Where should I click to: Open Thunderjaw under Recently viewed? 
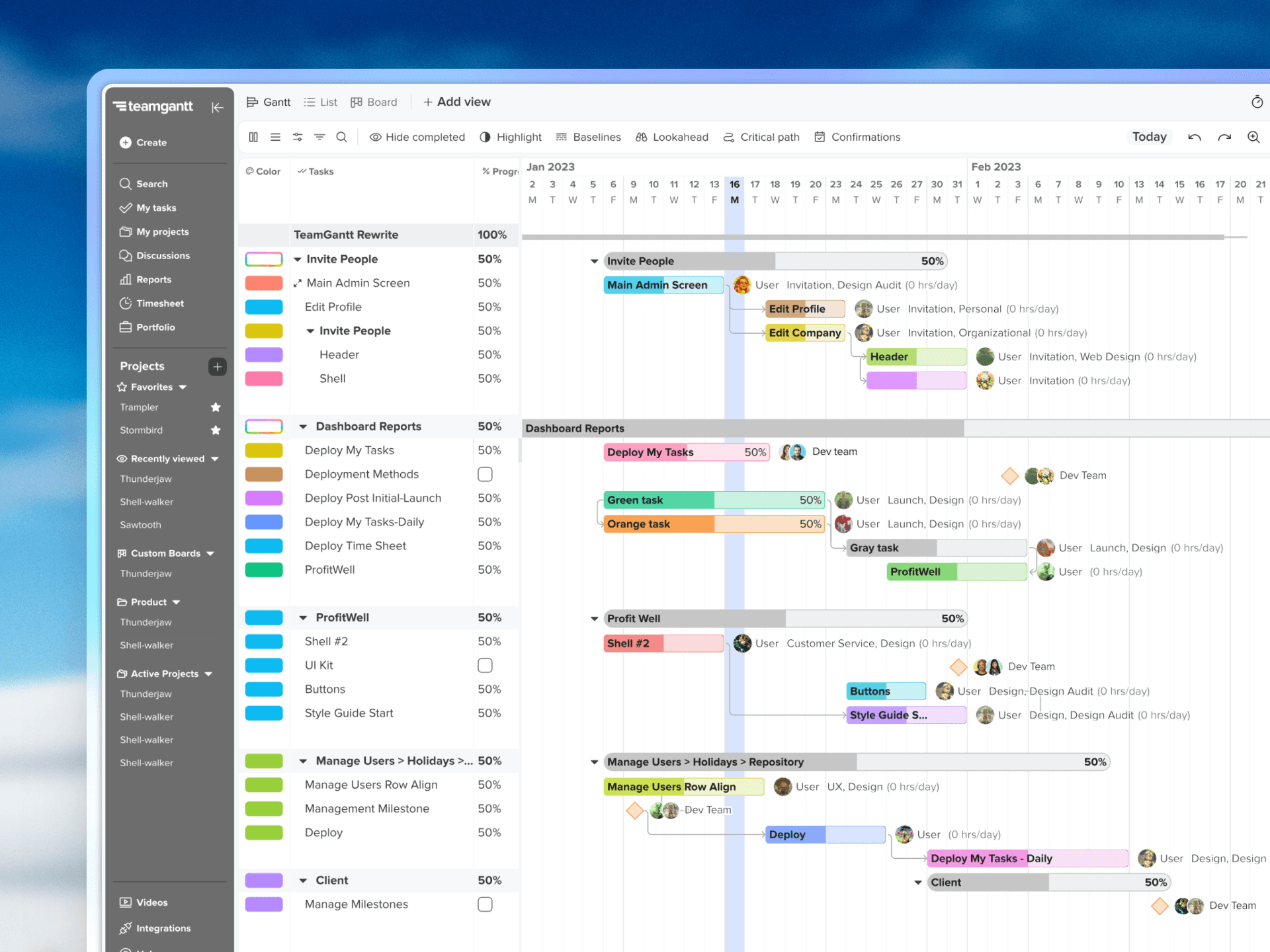tap(146, 479)
